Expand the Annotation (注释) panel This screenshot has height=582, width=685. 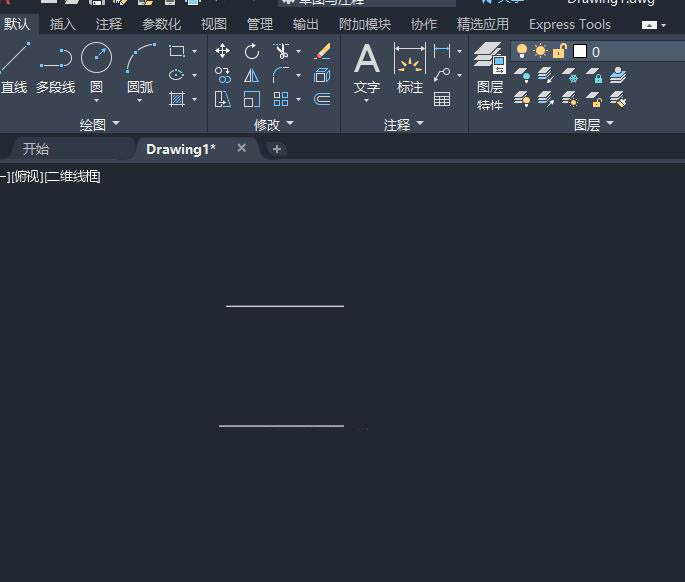pos(404,125)
